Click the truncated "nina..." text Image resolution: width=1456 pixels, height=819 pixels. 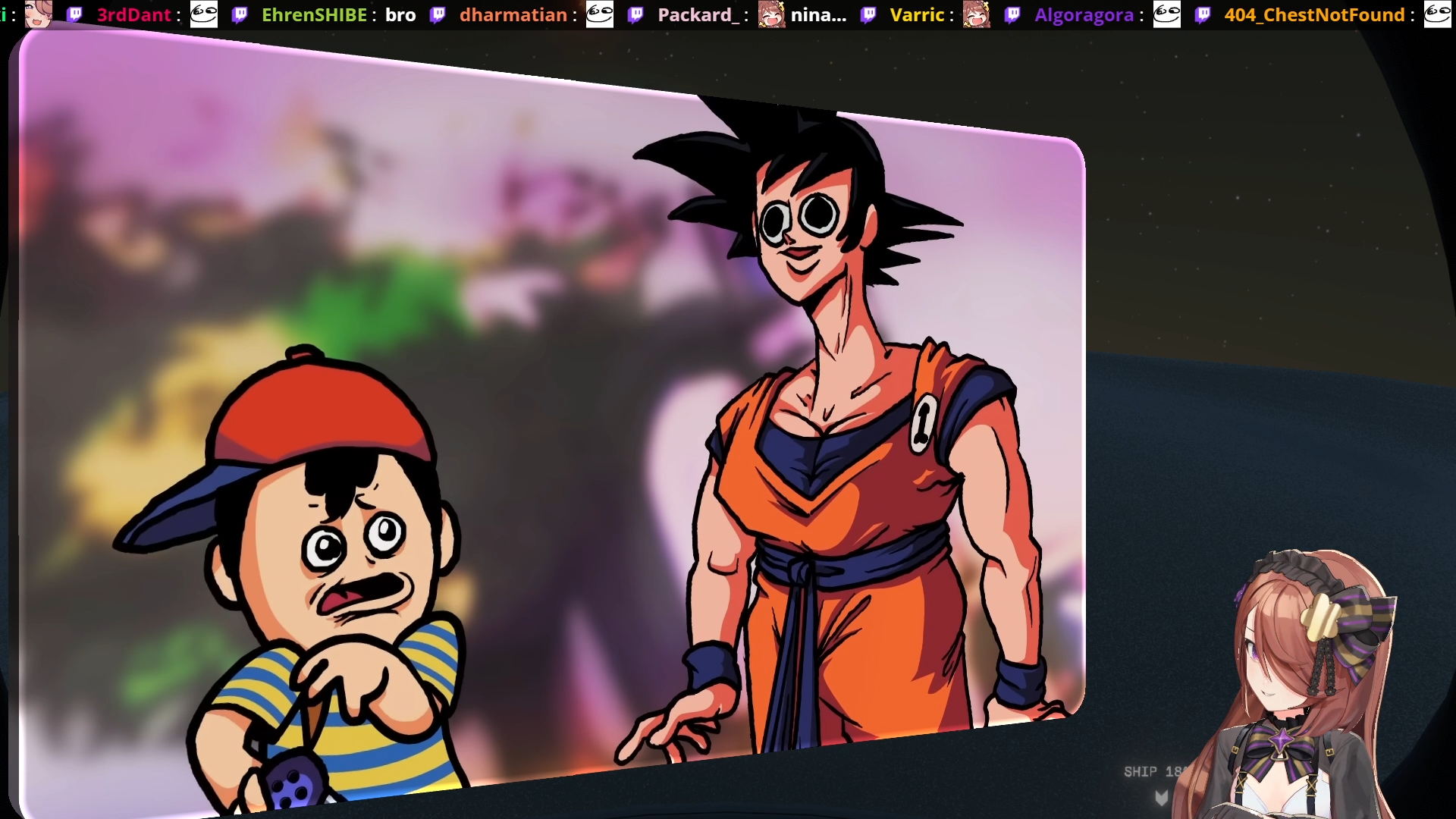818,15
